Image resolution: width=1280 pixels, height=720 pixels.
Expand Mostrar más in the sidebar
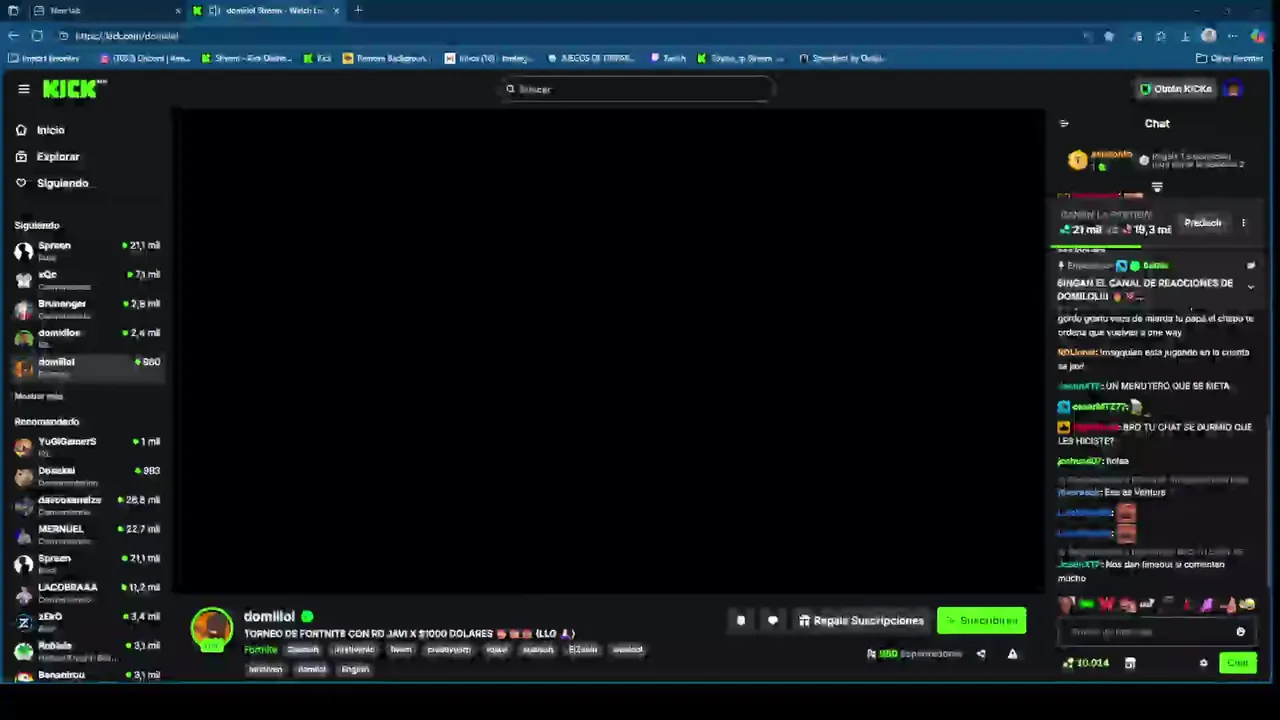pyautogui.click(x=39, y=397)
